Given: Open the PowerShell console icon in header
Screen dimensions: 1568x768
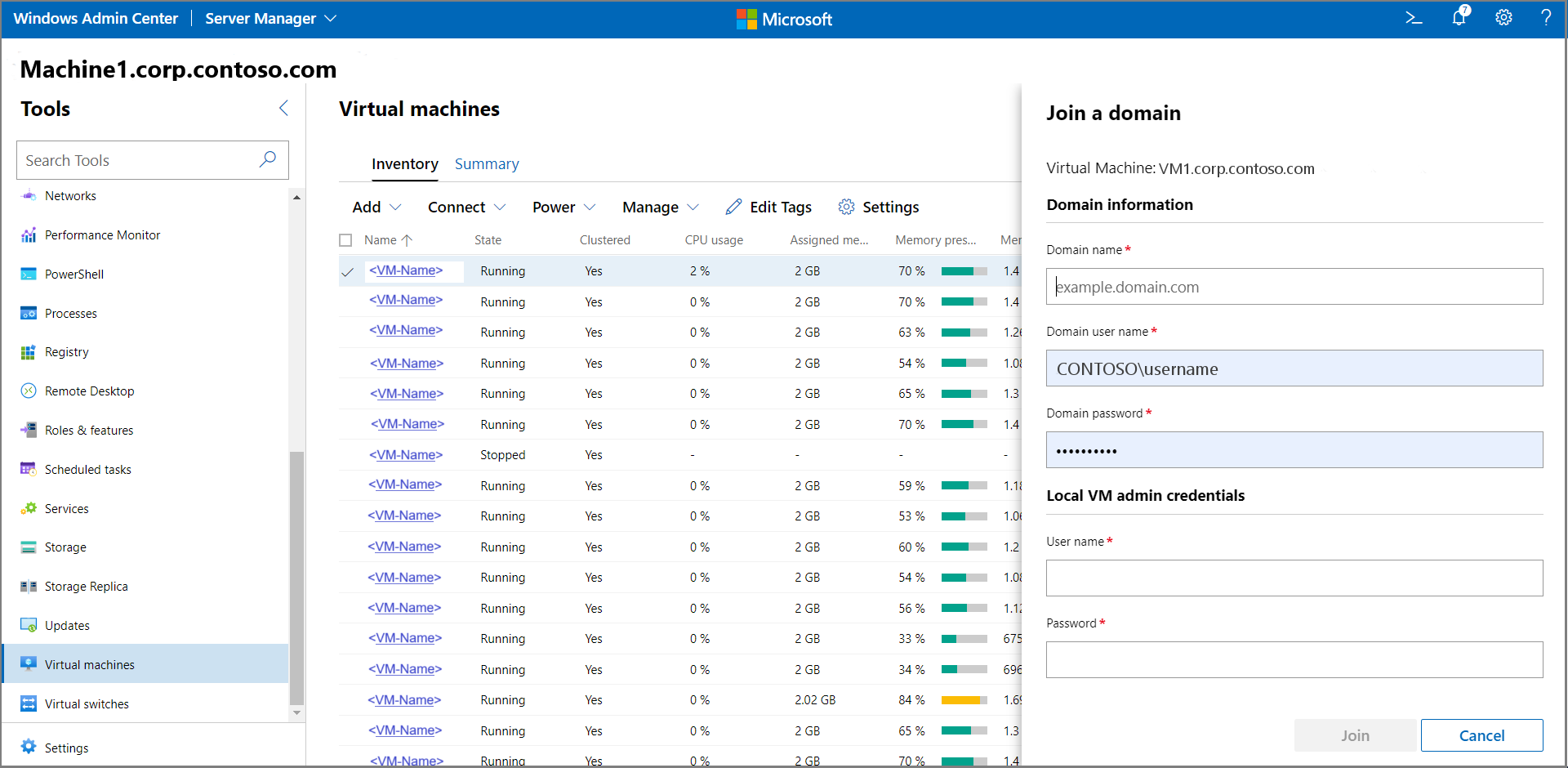Looking at the screenshot, I should coord(1414,18).
